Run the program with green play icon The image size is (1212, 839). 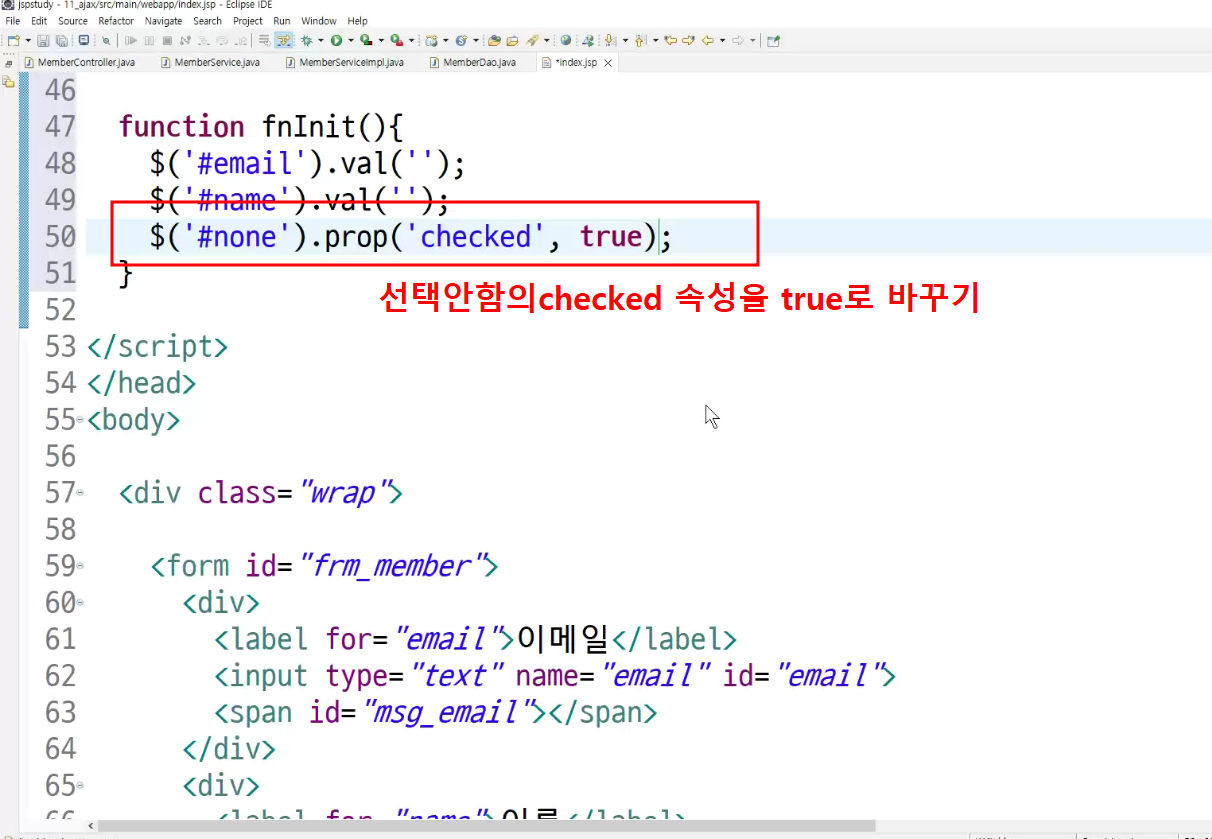(x=336, y=40)
